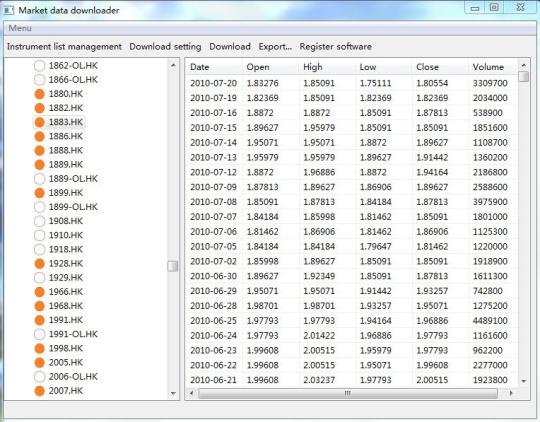The width and height of the screenshot is (540, 422).
Task: Click the data table scroll up arrow
Action: click(x=524, y=65)
